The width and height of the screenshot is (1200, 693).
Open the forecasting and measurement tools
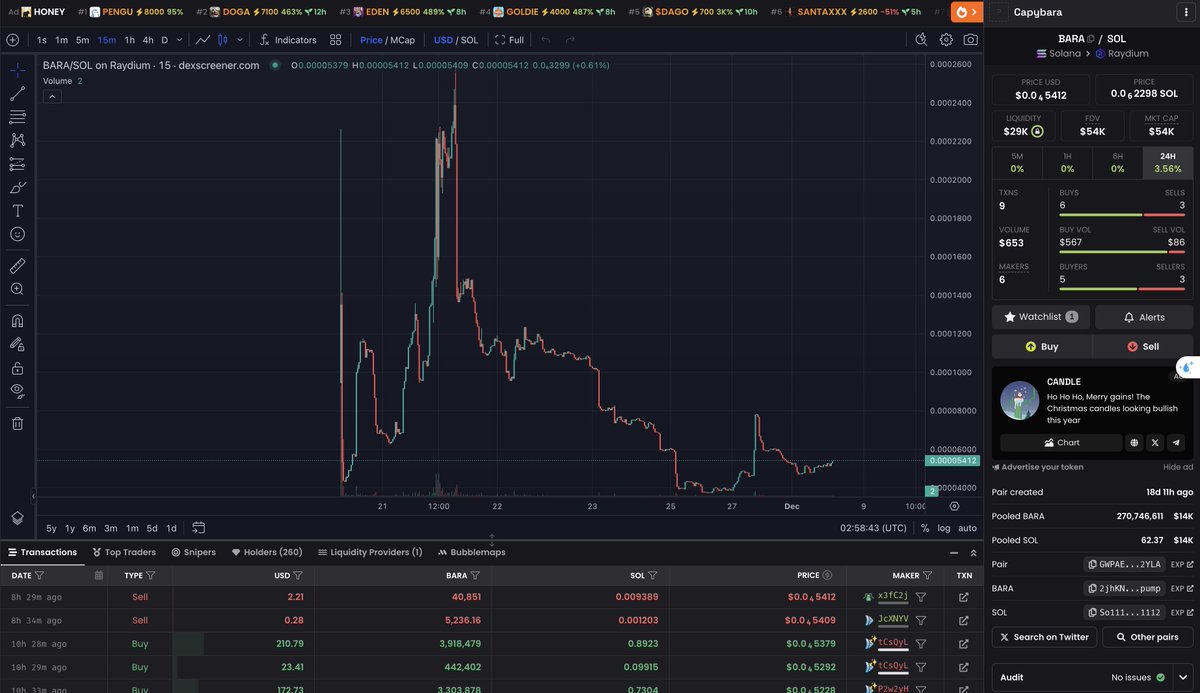pos(17,164)
